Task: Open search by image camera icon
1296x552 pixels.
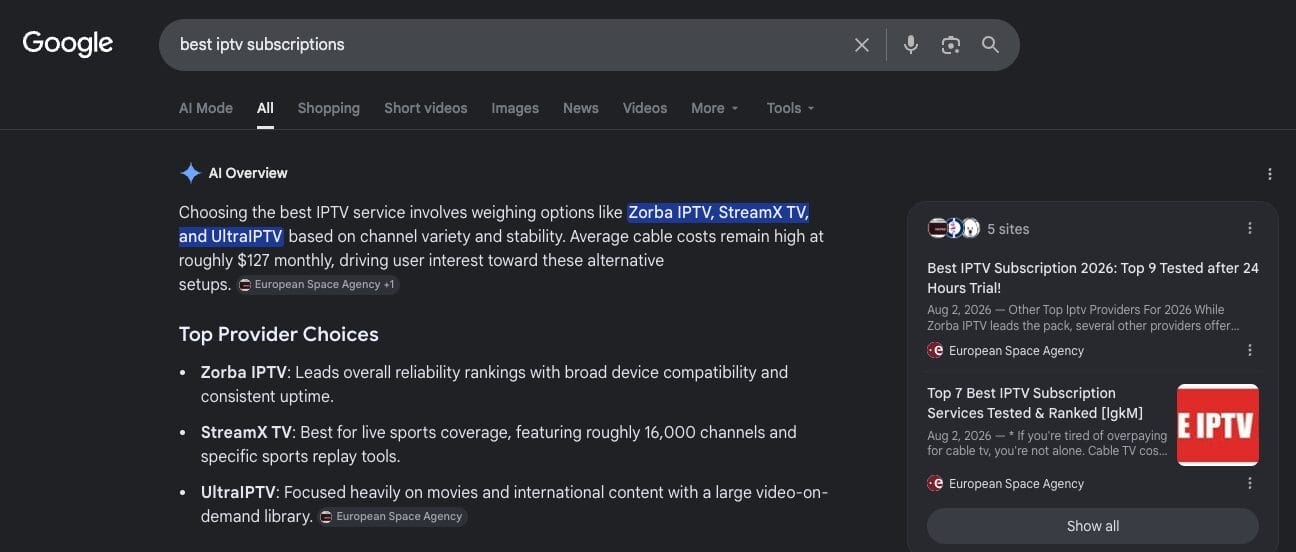Action: [x=950, y=45]
